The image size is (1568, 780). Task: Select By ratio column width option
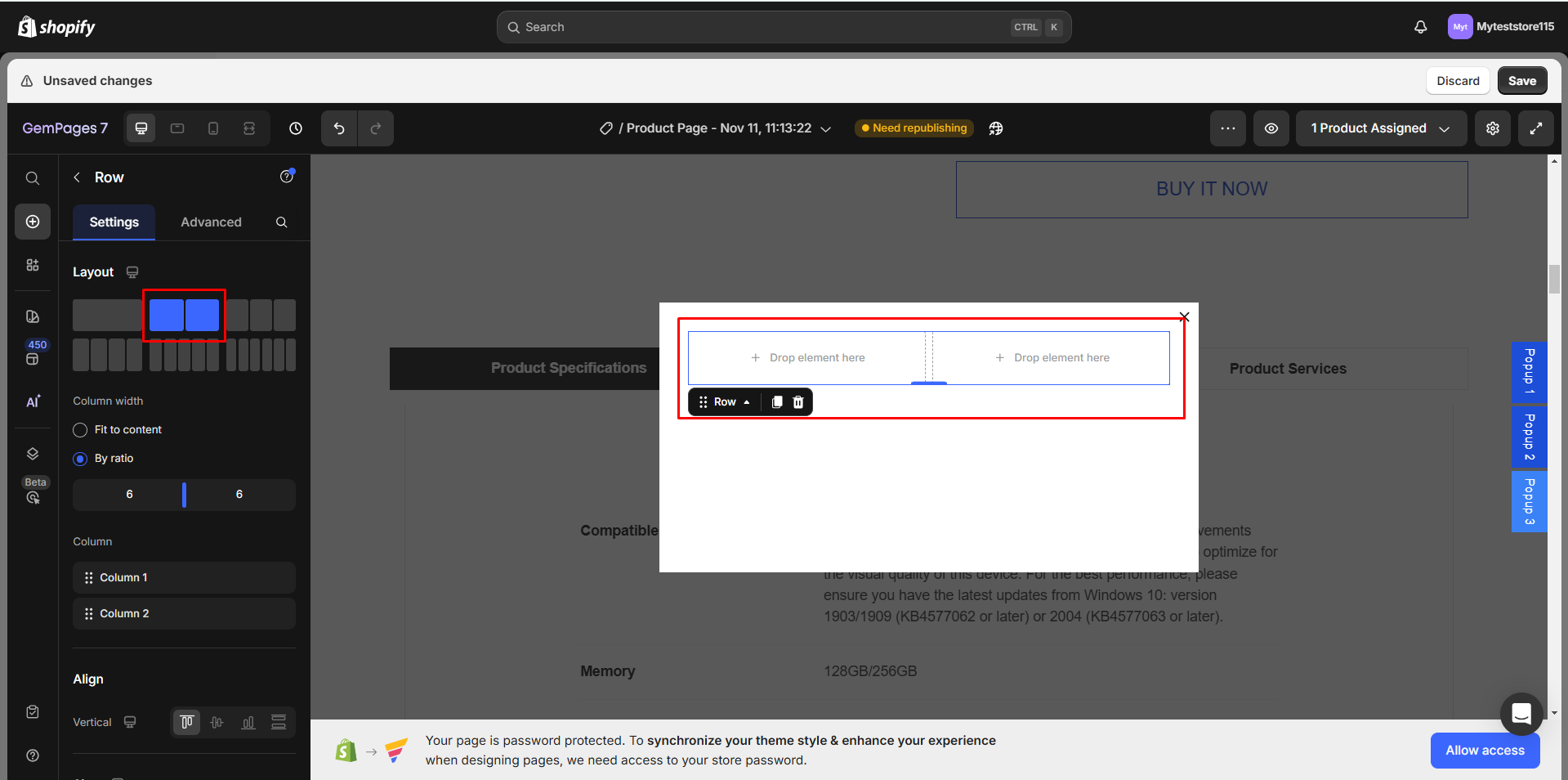pos(80,459)
